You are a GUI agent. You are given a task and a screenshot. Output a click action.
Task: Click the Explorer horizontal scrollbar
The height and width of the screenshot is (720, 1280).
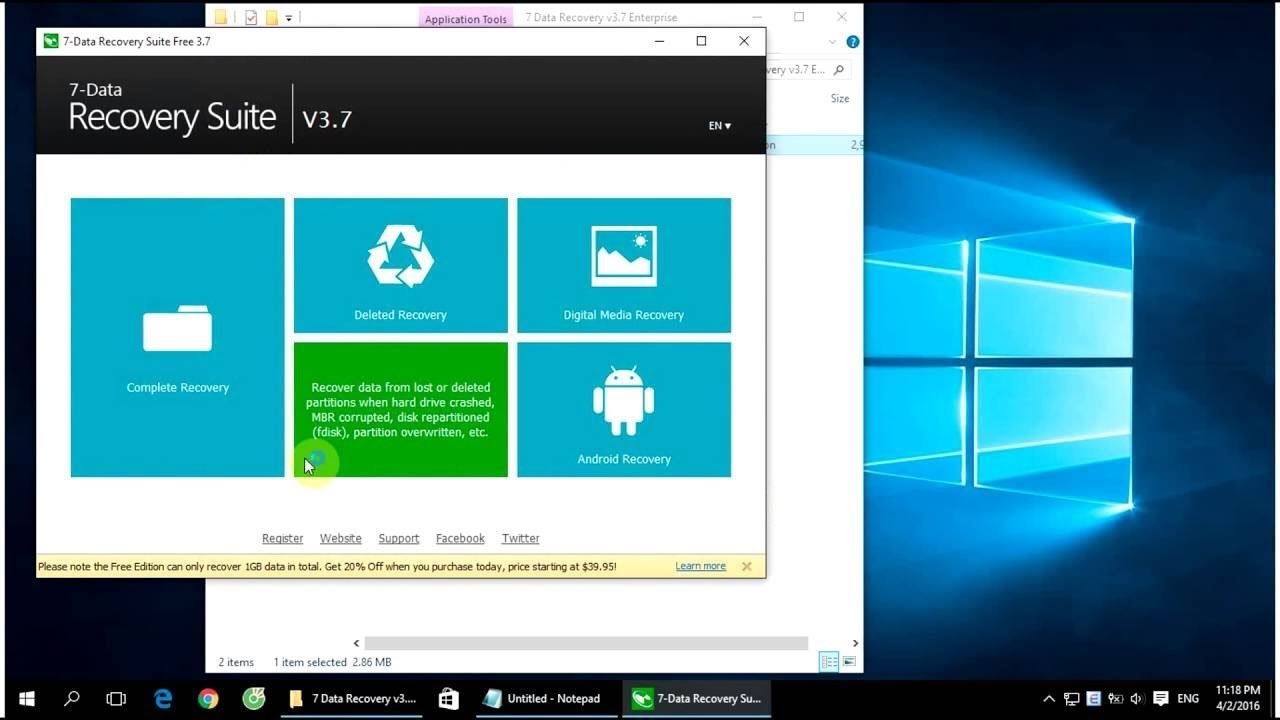(x=586, y=643)
